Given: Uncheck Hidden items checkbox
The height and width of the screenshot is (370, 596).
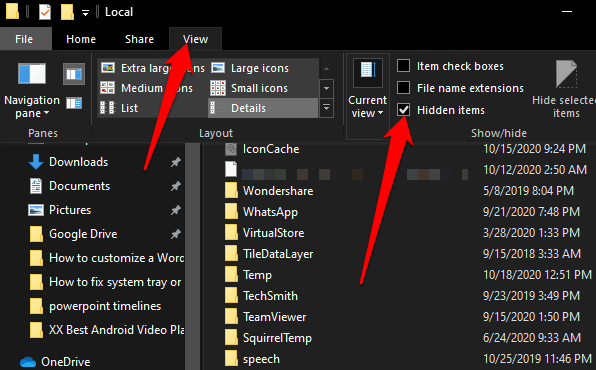Looking at the screenshot, I should tap(403, 110).
